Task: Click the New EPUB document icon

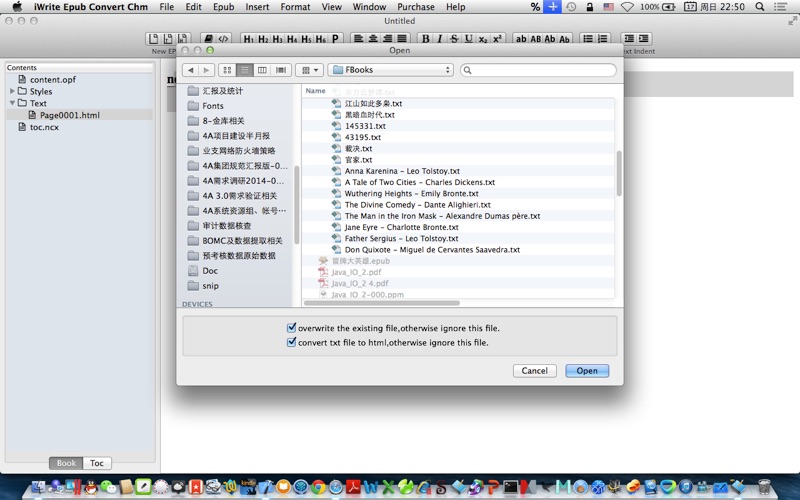Action: 153,39
